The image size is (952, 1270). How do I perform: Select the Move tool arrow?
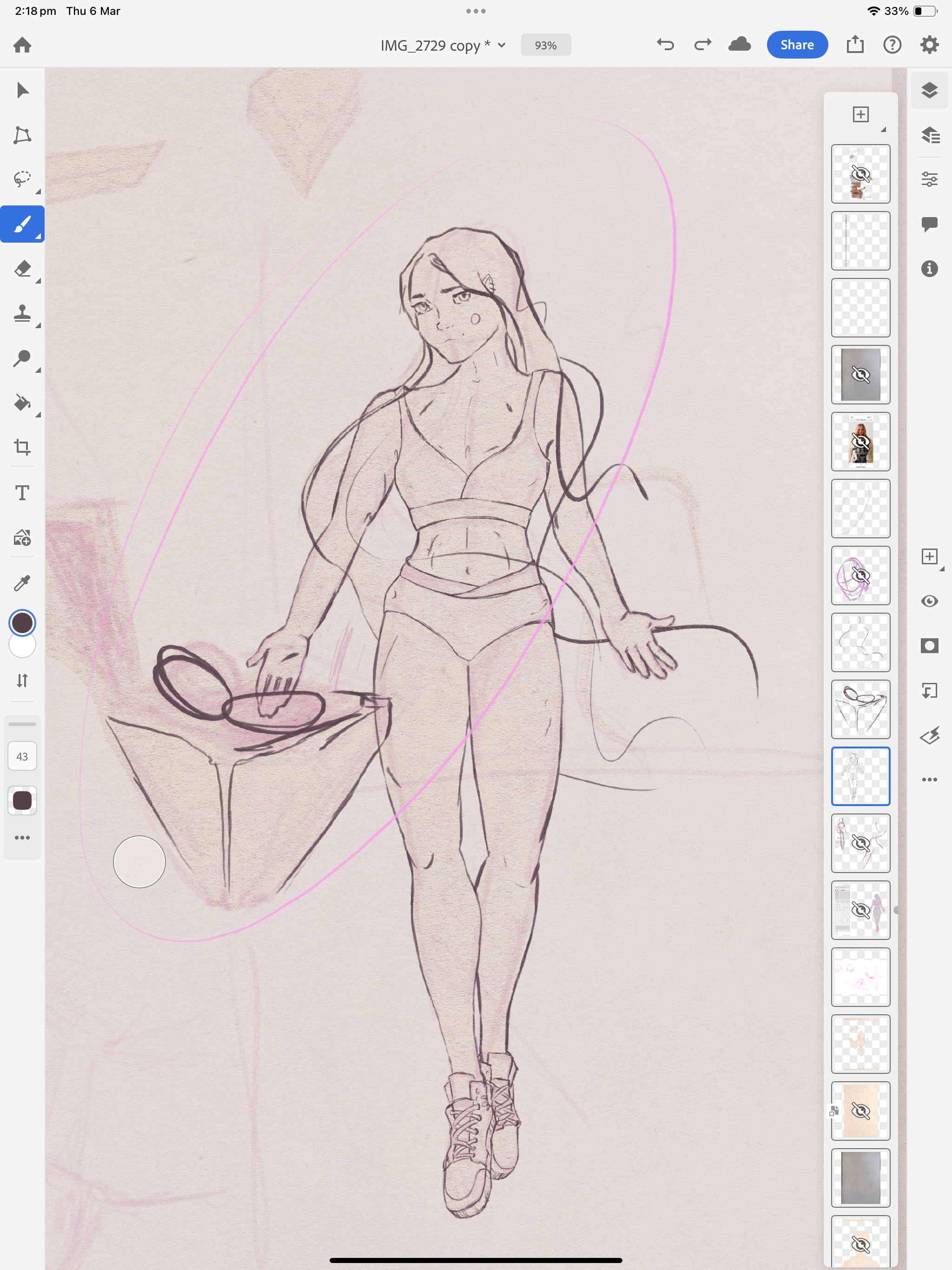click(x=22, y=90)
